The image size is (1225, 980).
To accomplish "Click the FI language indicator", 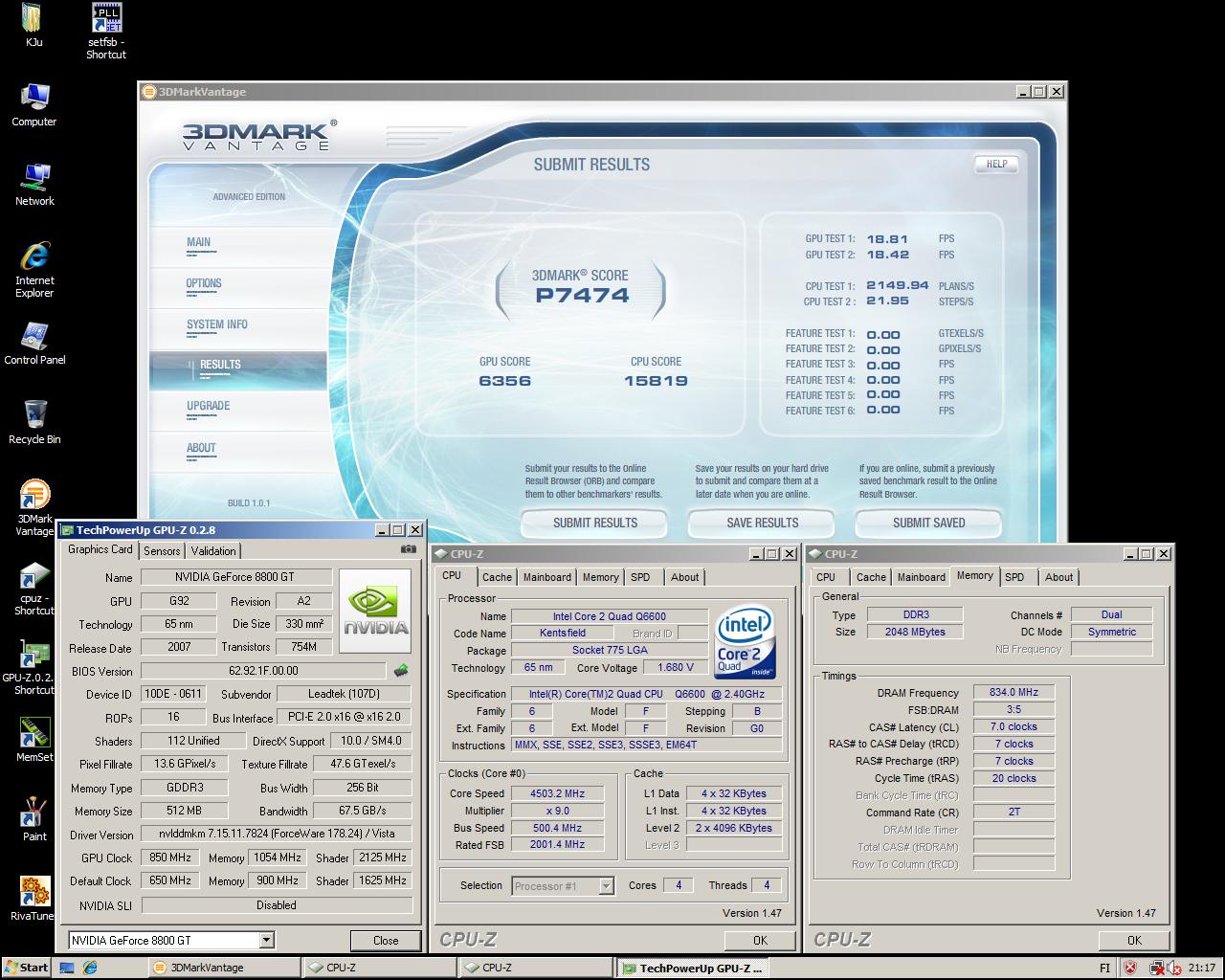I will click(x=1104, y=968).
